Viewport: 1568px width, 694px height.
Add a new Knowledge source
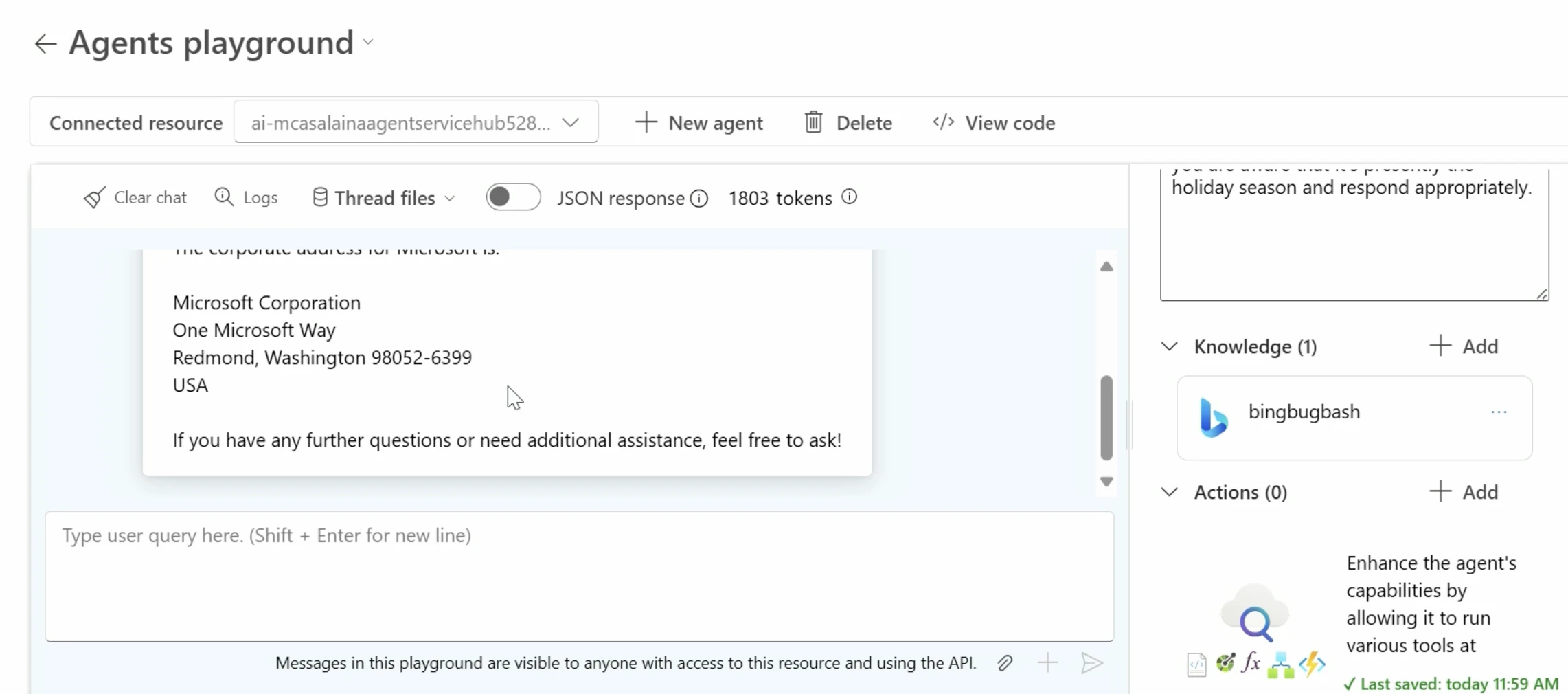[1464, 346]
